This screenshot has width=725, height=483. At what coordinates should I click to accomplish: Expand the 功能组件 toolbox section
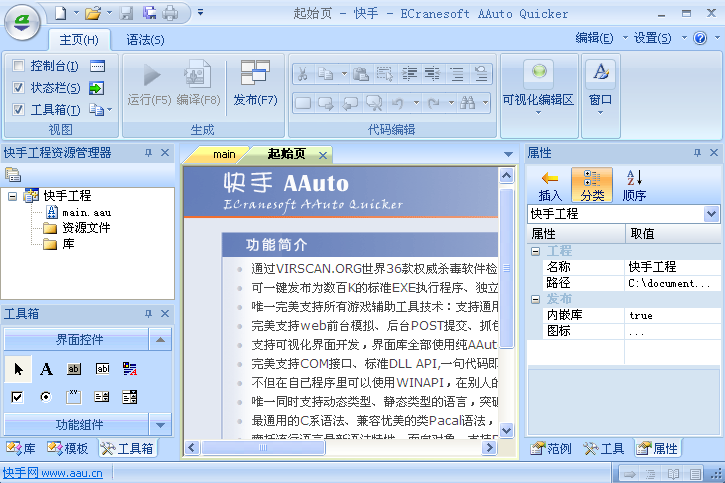160,424
